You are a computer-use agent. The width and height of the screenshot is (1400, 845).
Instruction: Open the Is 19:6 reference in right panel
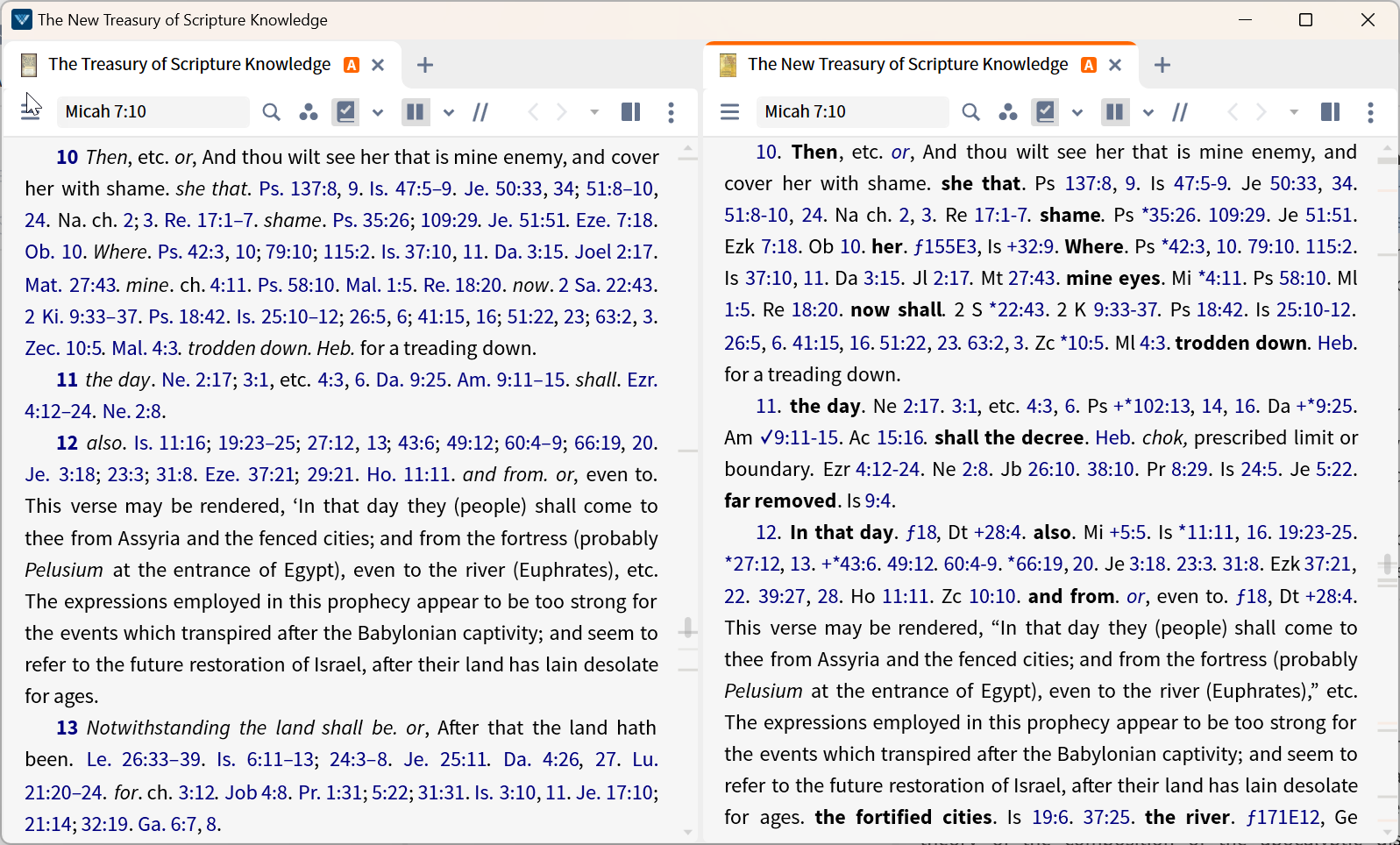1050,817
